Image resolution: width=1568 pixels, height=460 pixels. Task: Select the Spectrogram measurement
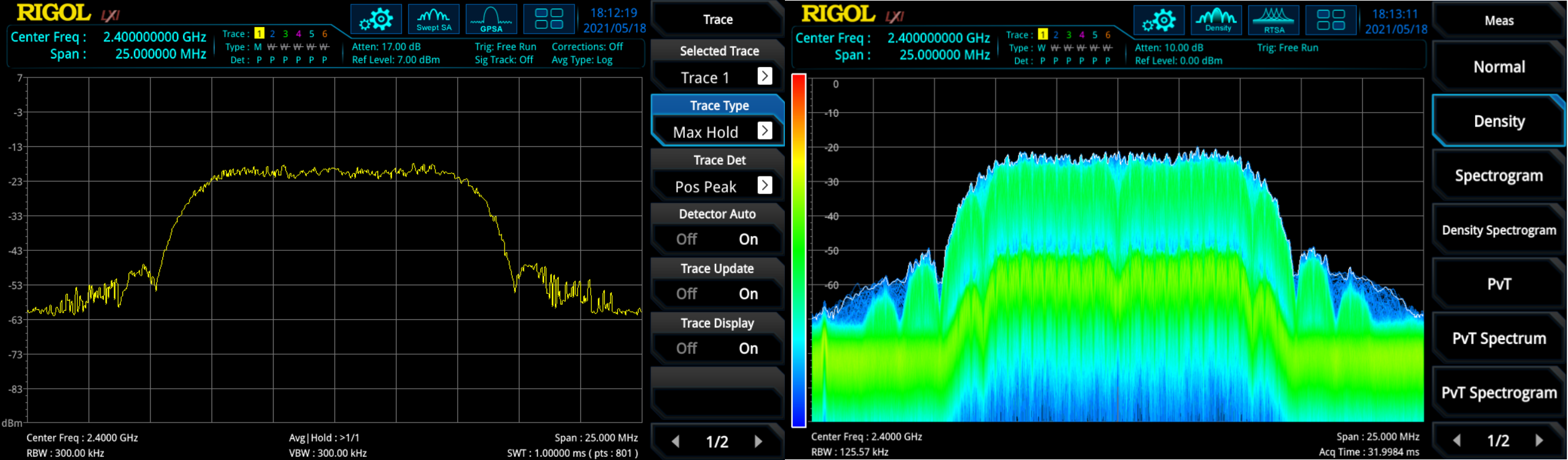pos(1499,175)
